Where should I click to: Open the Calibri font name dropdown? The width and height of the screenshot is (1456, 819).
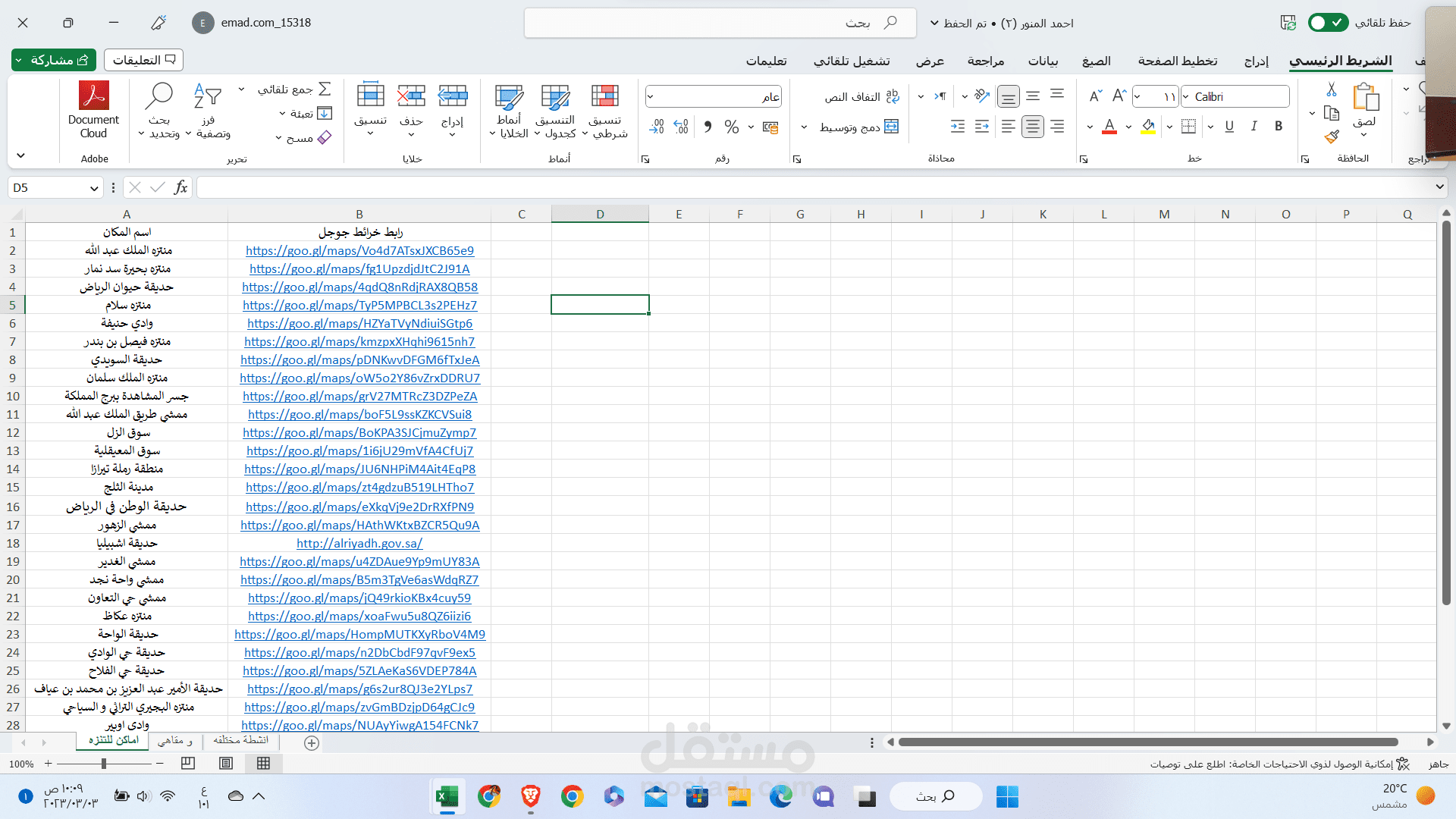point(1186,97)
